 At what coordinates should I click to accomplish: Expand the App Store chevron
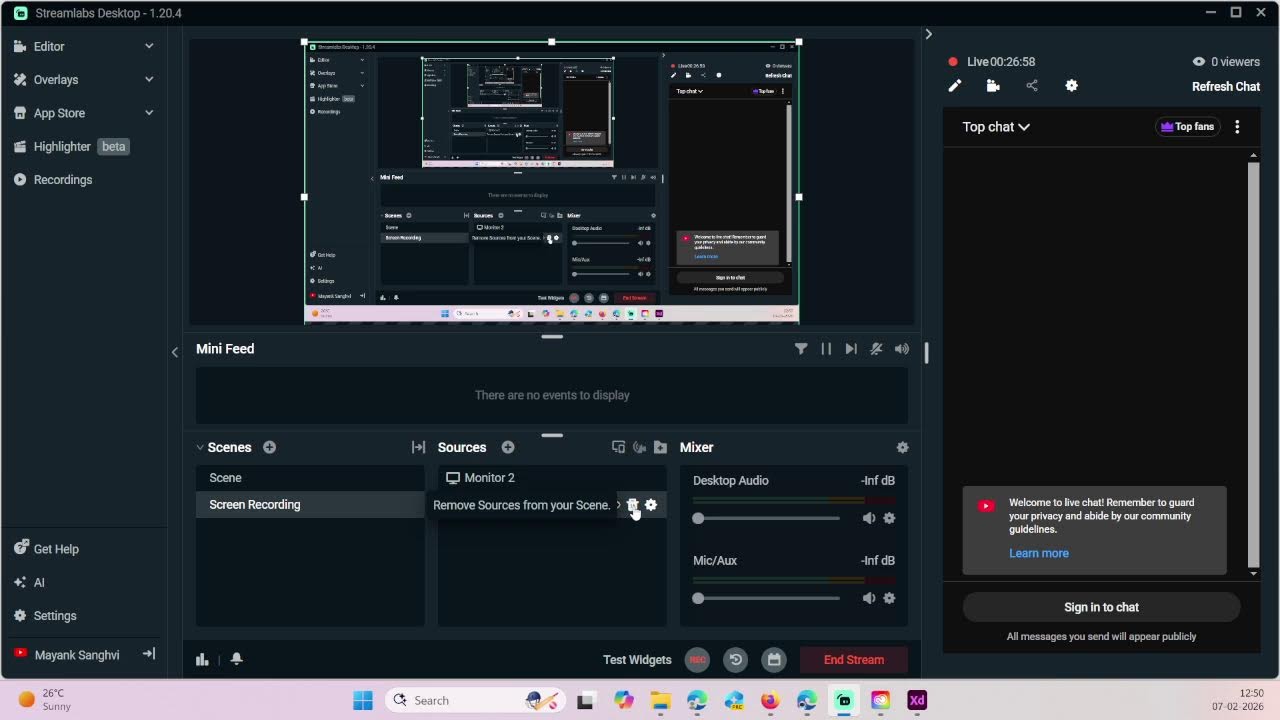coord(149,113)
